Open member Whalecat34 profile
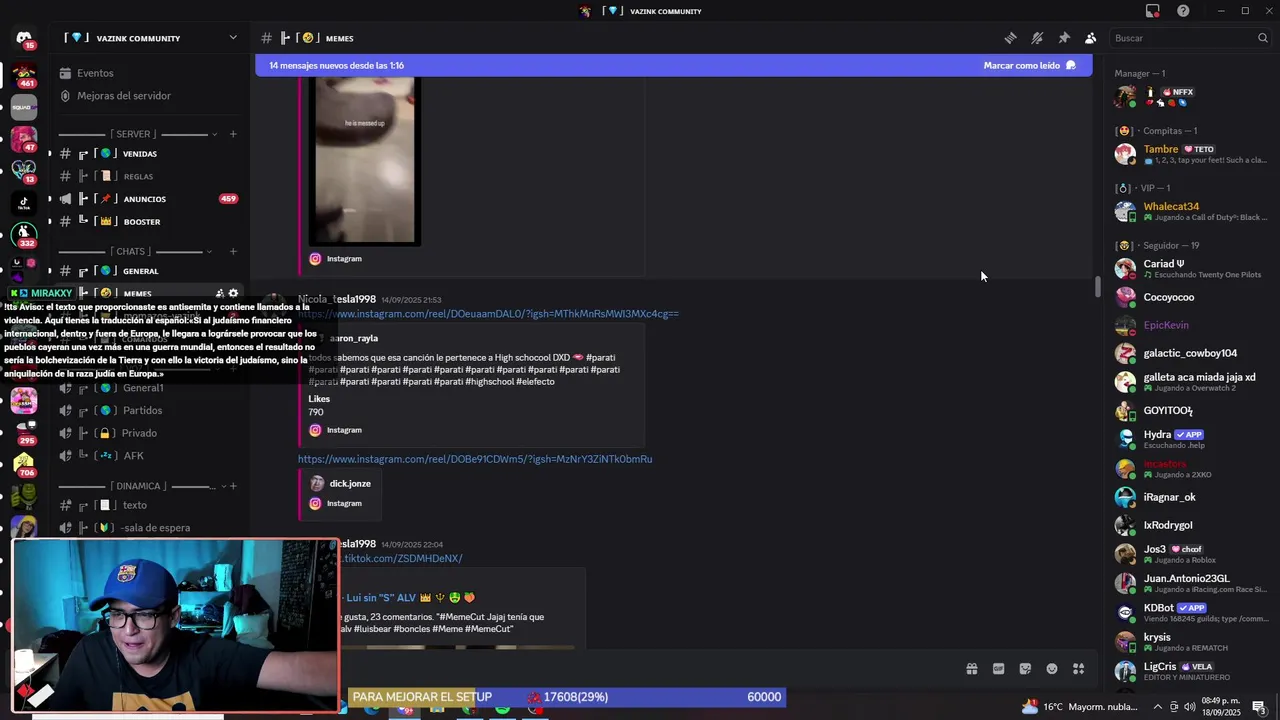The height and width of the screenshot is (720, 1280). (x=1191, y=211)
